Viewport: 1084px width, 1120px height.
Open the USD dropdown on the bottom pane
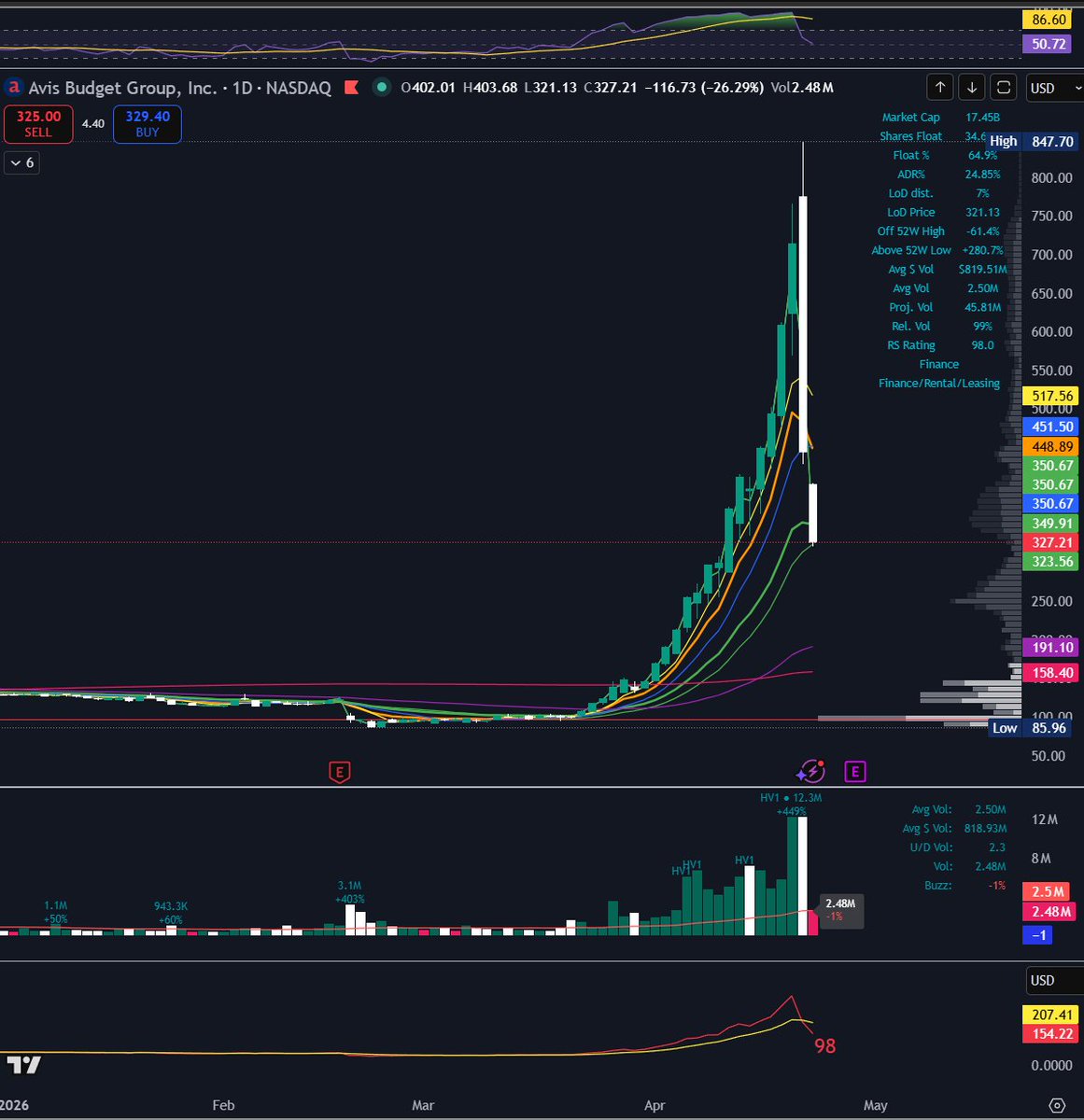(1053, 980)
